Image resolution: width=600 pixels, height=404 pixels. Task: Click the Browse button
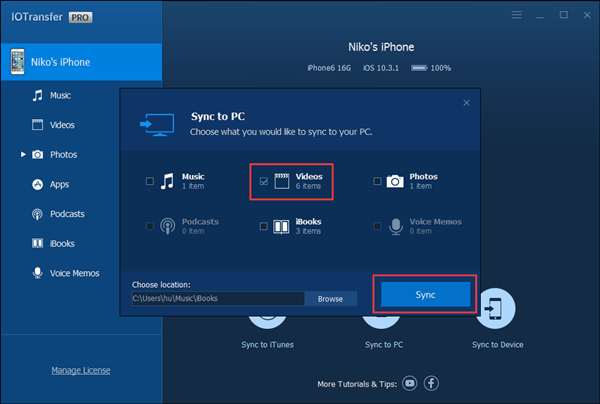[329, 298]
